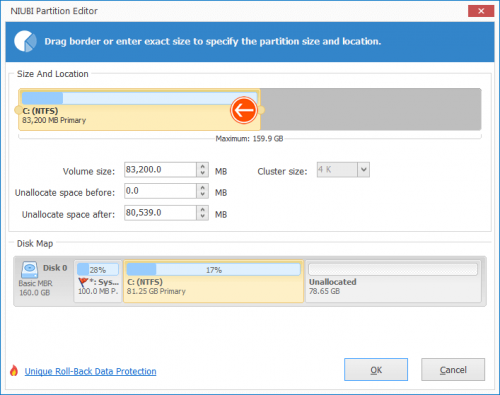
Task: Click the pie chart icon in the header
Action: 25,42
